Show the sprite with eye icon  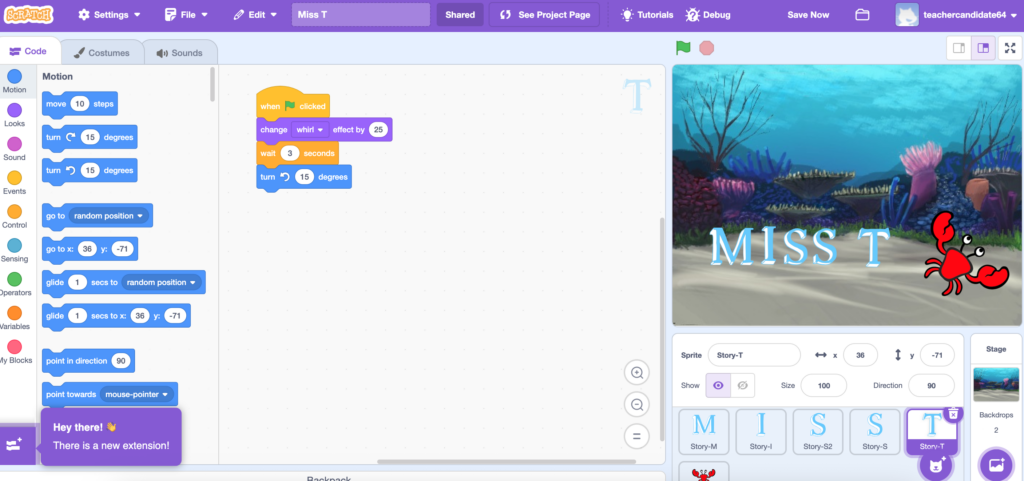pos(717,385)
